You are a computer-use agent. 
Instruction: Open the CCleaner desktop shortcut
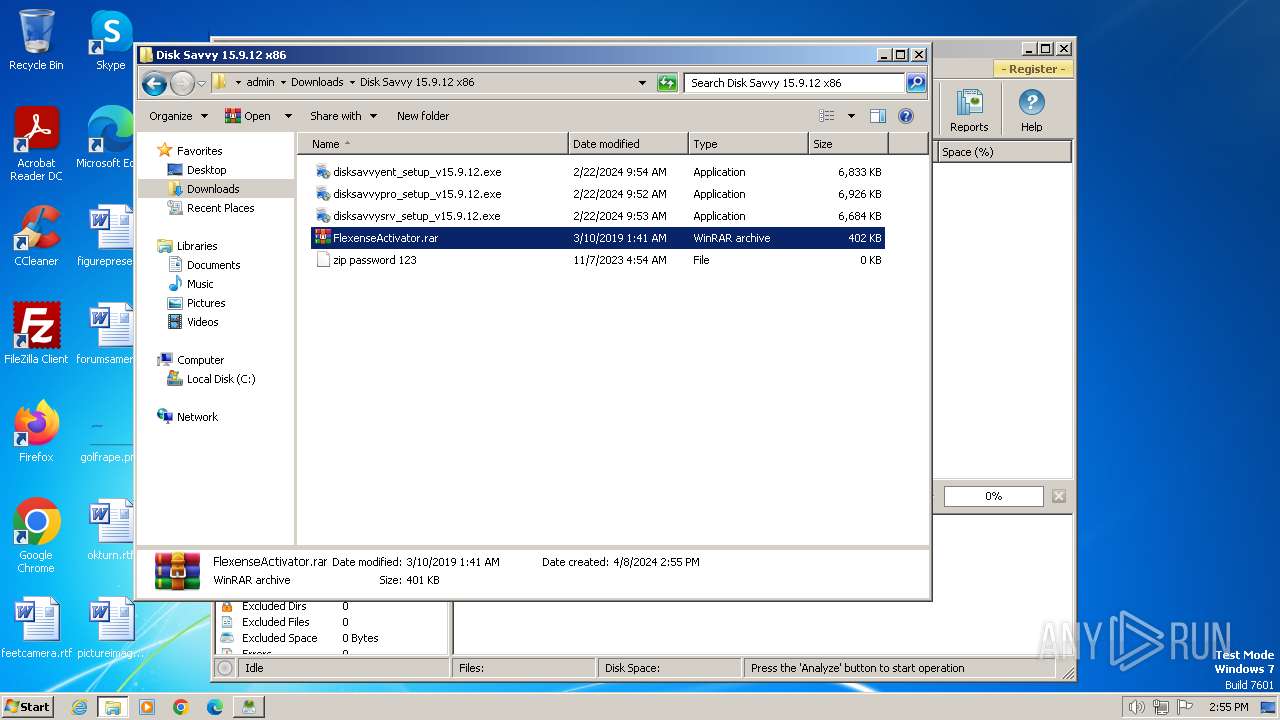[x=36, y=236]
